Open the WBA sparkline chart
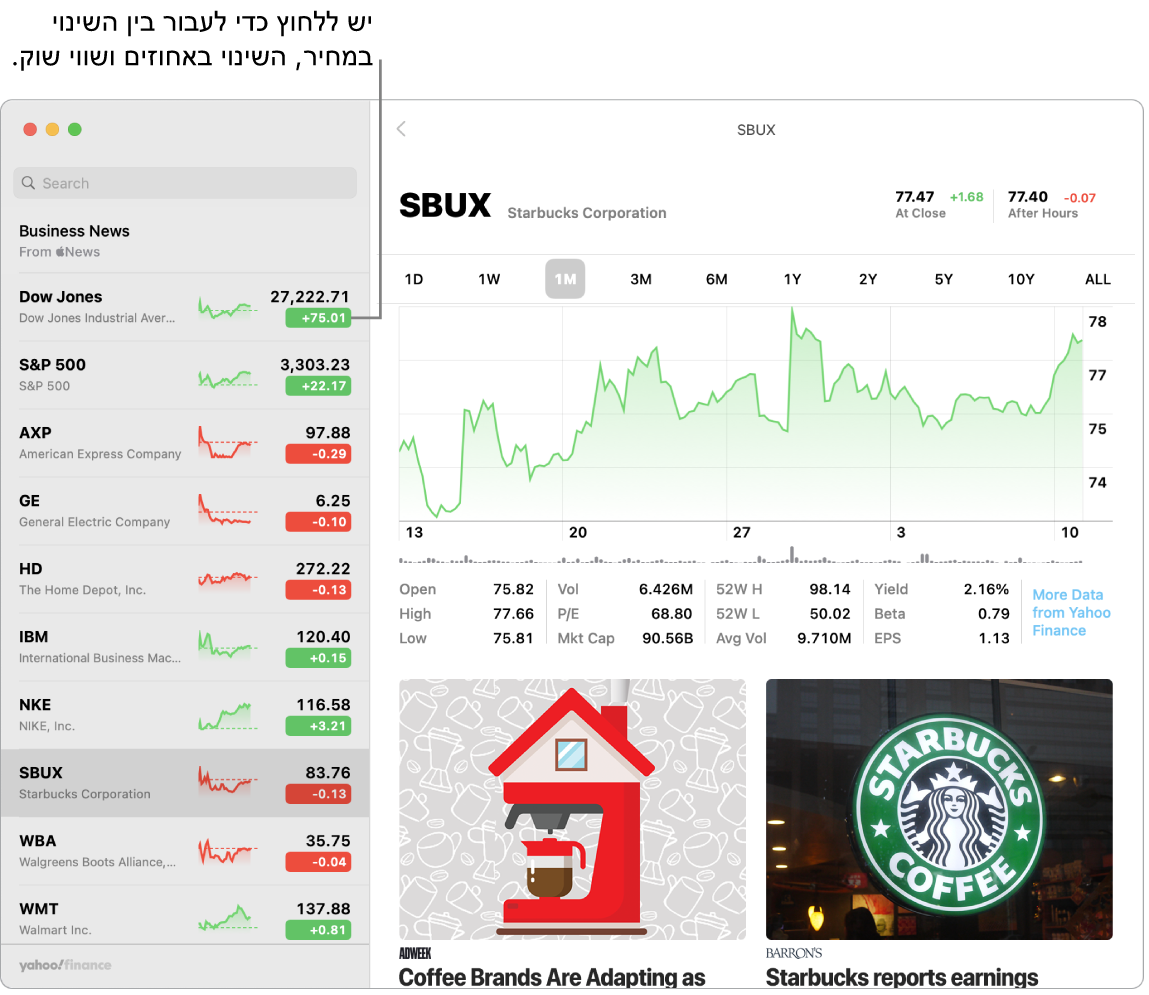 coord(228,851)
